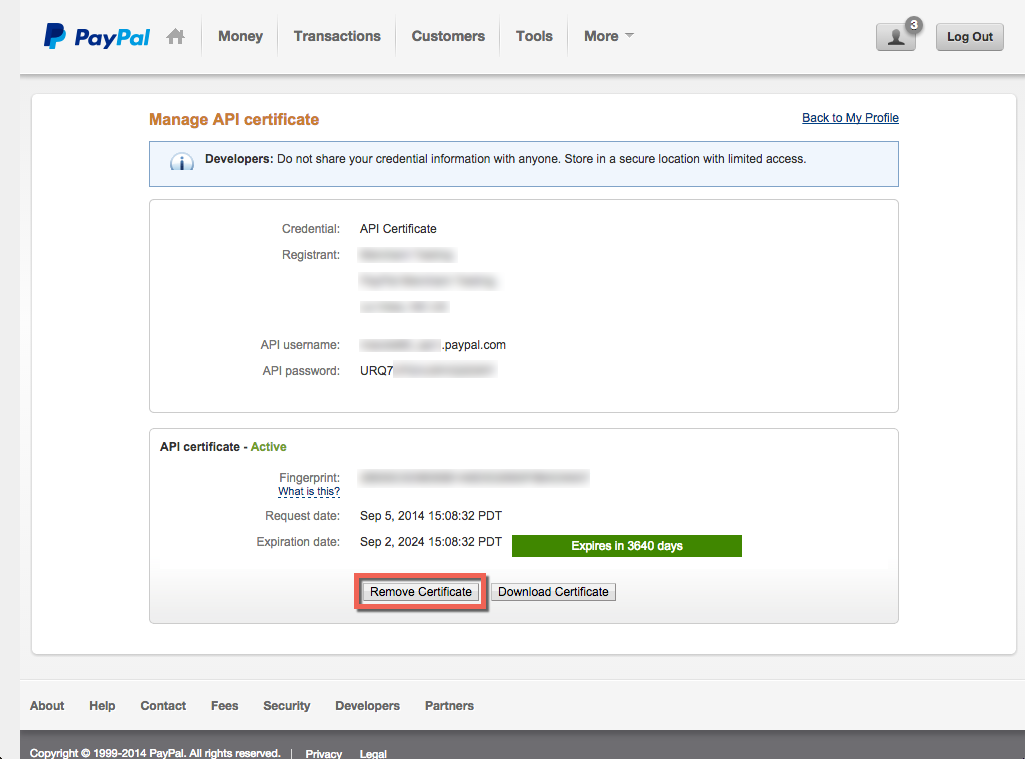The height and width of the screenshot is (759, 1025).
Task: Open the Transactions menu
Action: pyautogui.click(x=337, y=36)
